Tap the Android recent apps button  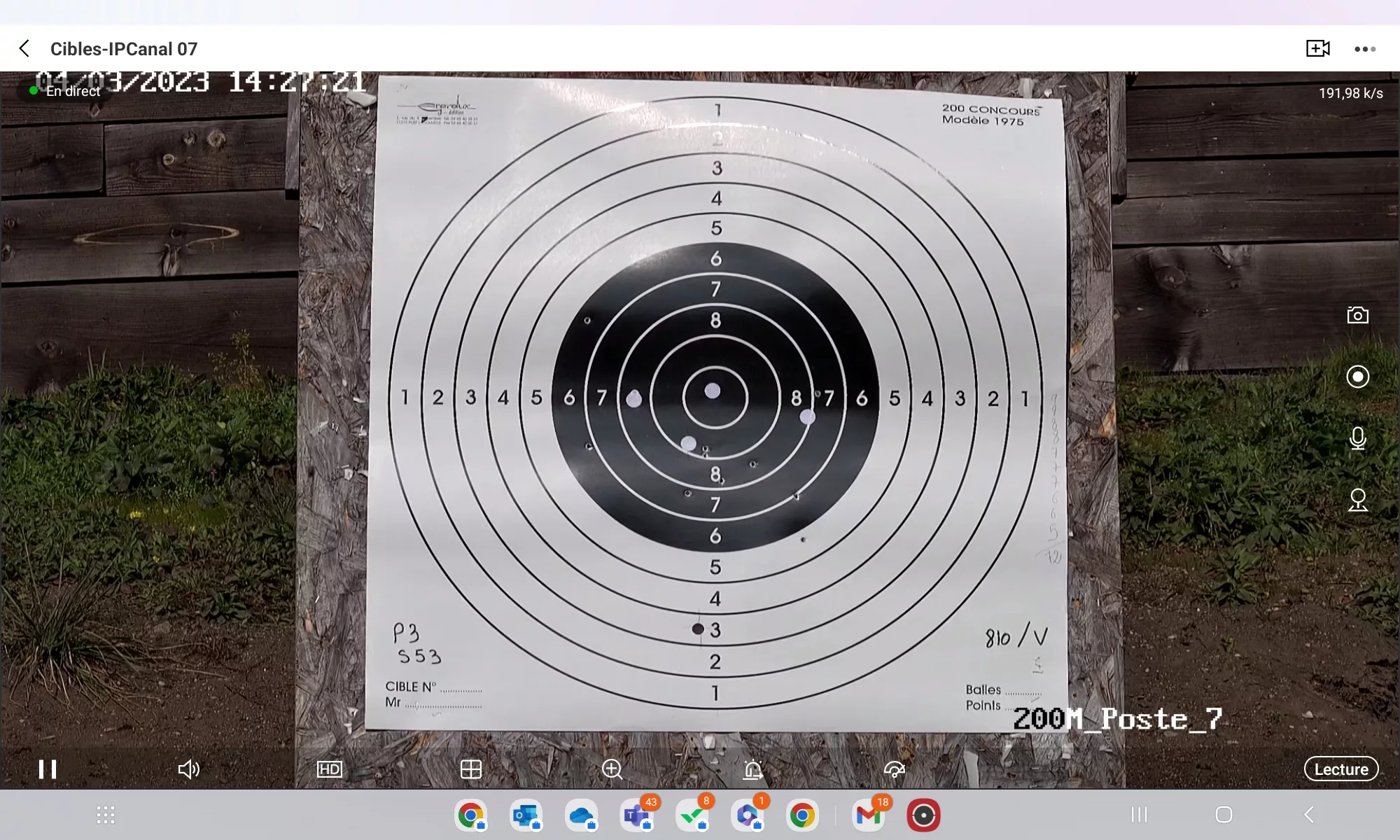1139,815
